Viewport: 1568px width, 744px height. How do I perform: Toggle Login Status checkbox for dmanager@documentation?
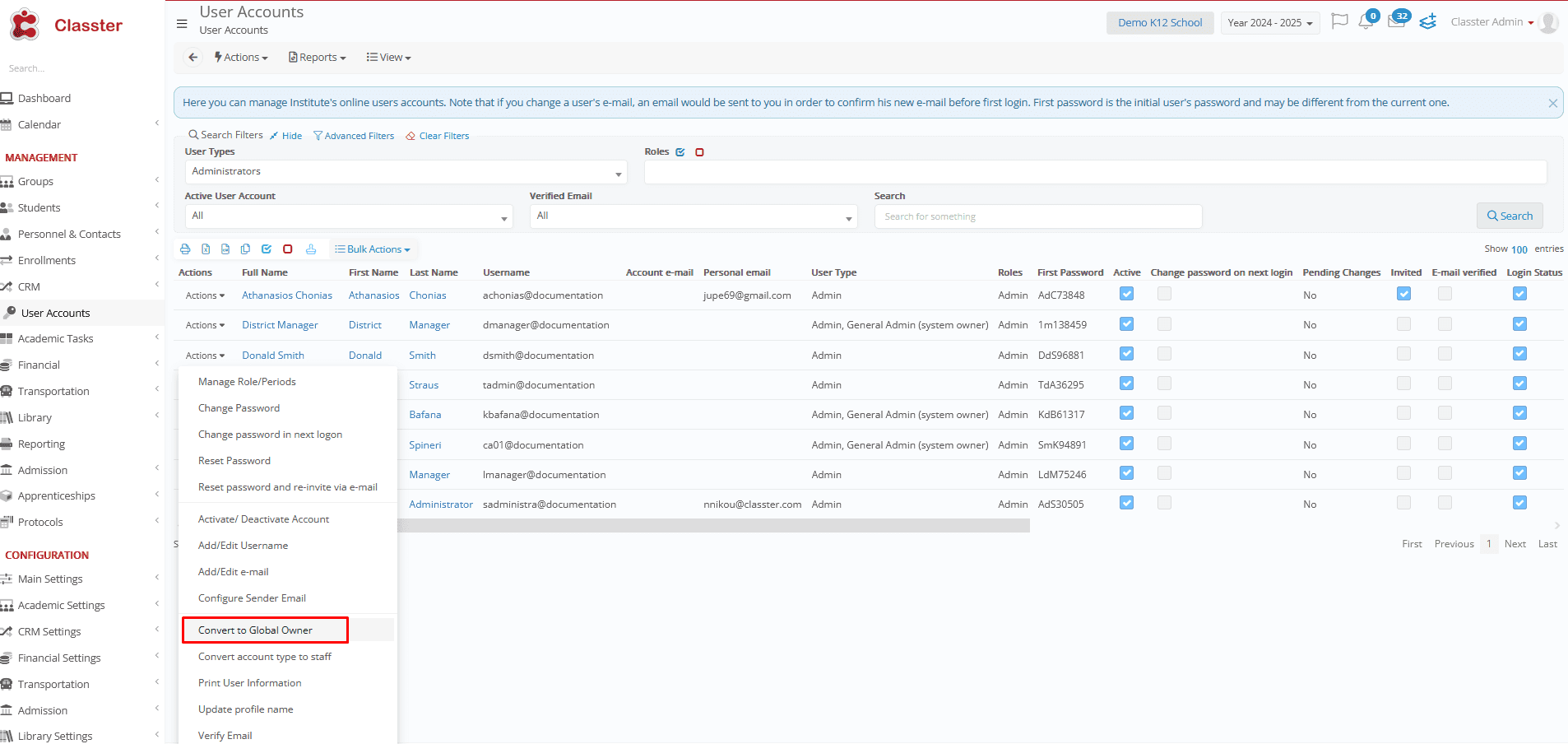coord(1519,324)
